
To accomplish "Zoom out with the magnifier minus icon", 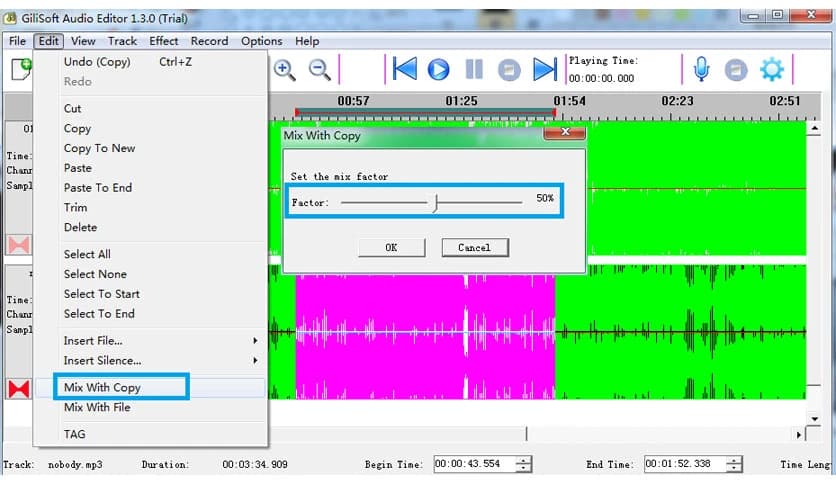I will [320, 70].
